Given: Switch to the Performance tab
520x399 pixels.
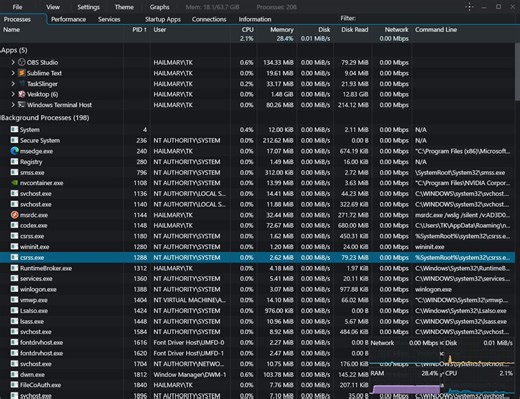Looking at the screenshot, I should 68,19.
